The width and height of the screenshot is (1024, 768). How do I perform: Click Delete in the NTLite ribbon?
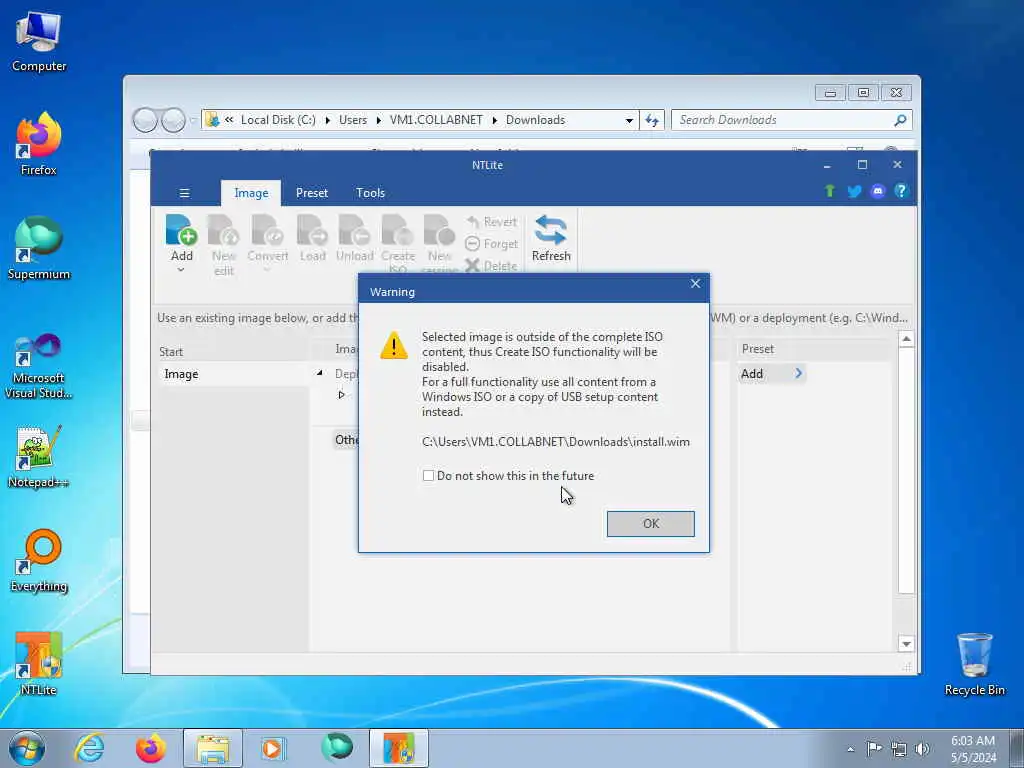click(491, 266)
